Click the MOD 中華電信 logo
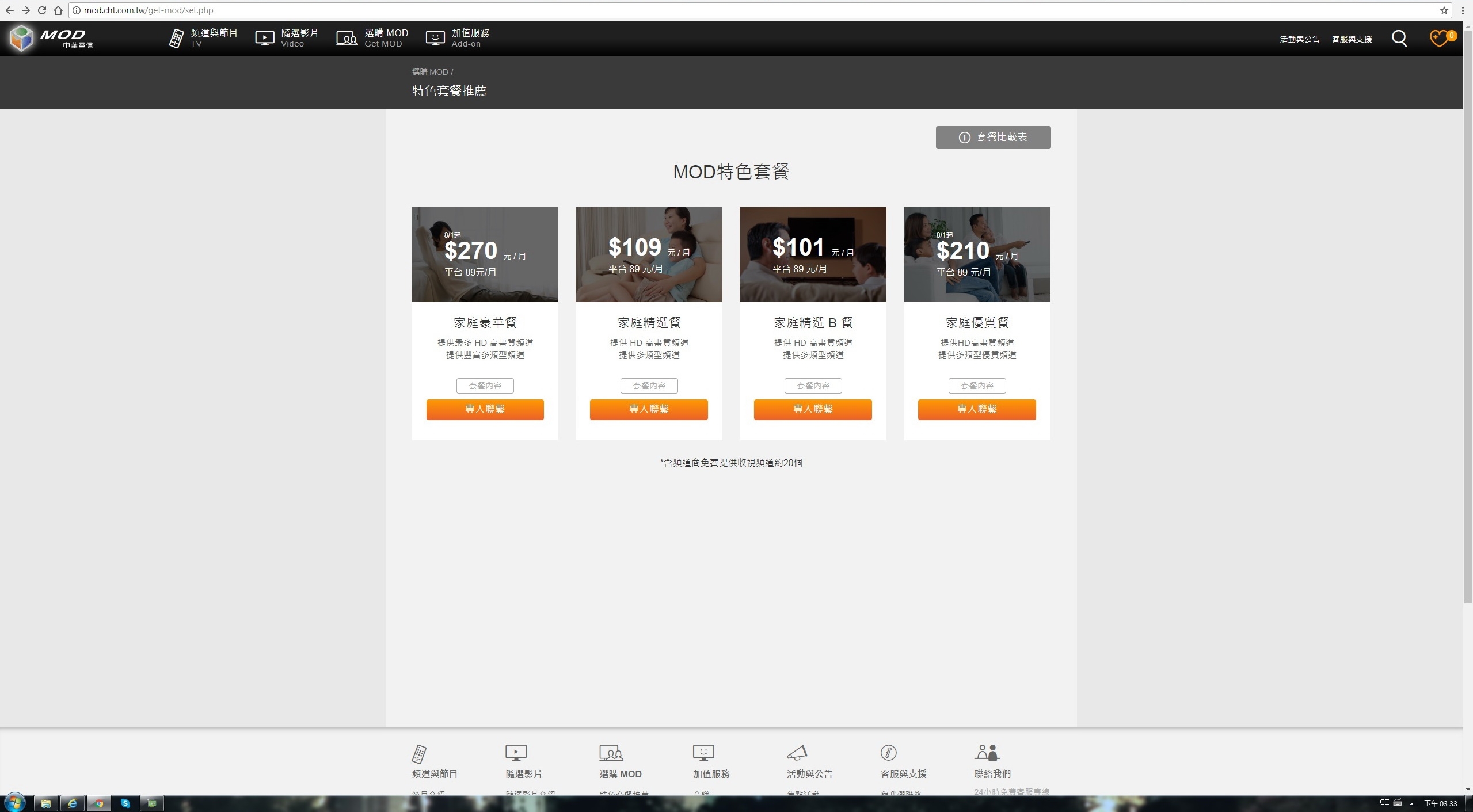Viewport: 1473px width, 812px height. (51, 39)
